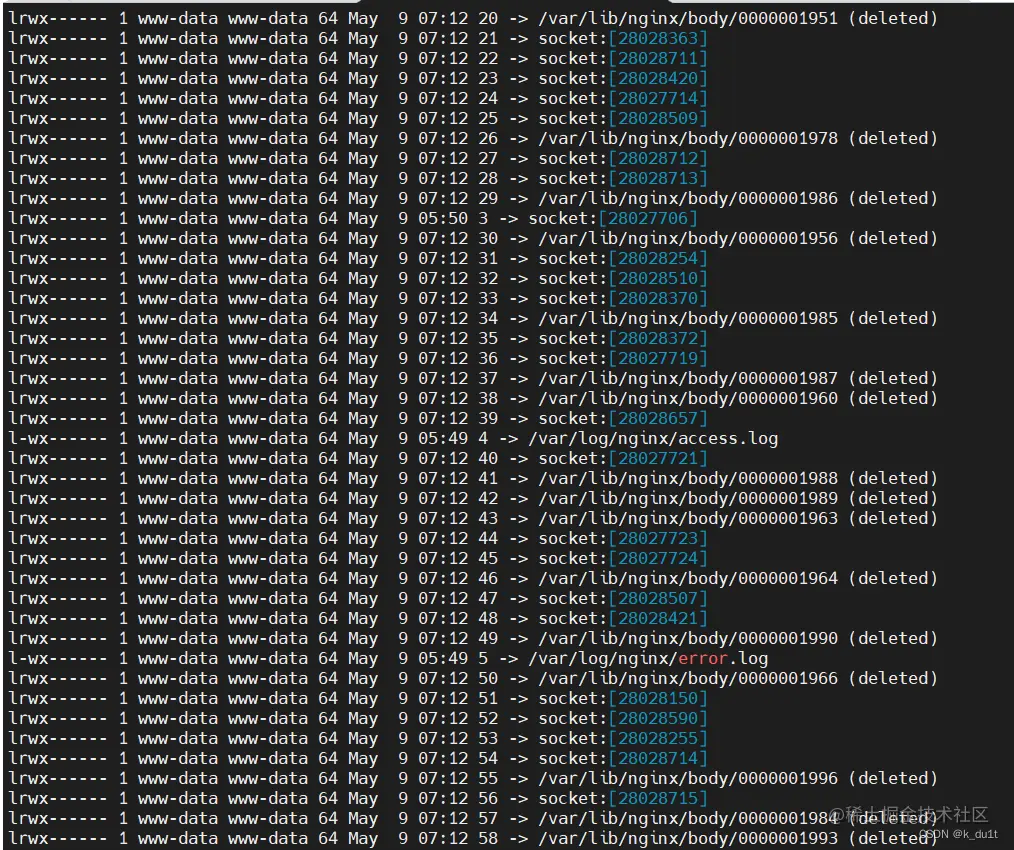
Task: Select path /var/lib/nginx/body/0000001960
Action: tap(688, 399)
